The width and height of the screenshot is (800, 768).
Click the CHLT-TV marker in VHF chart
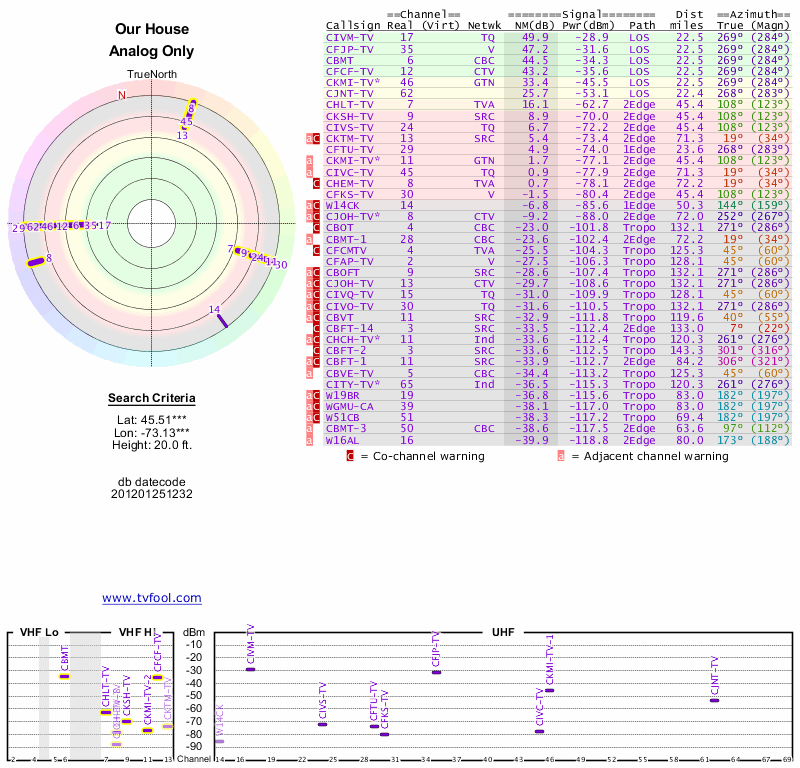[106, 712]
